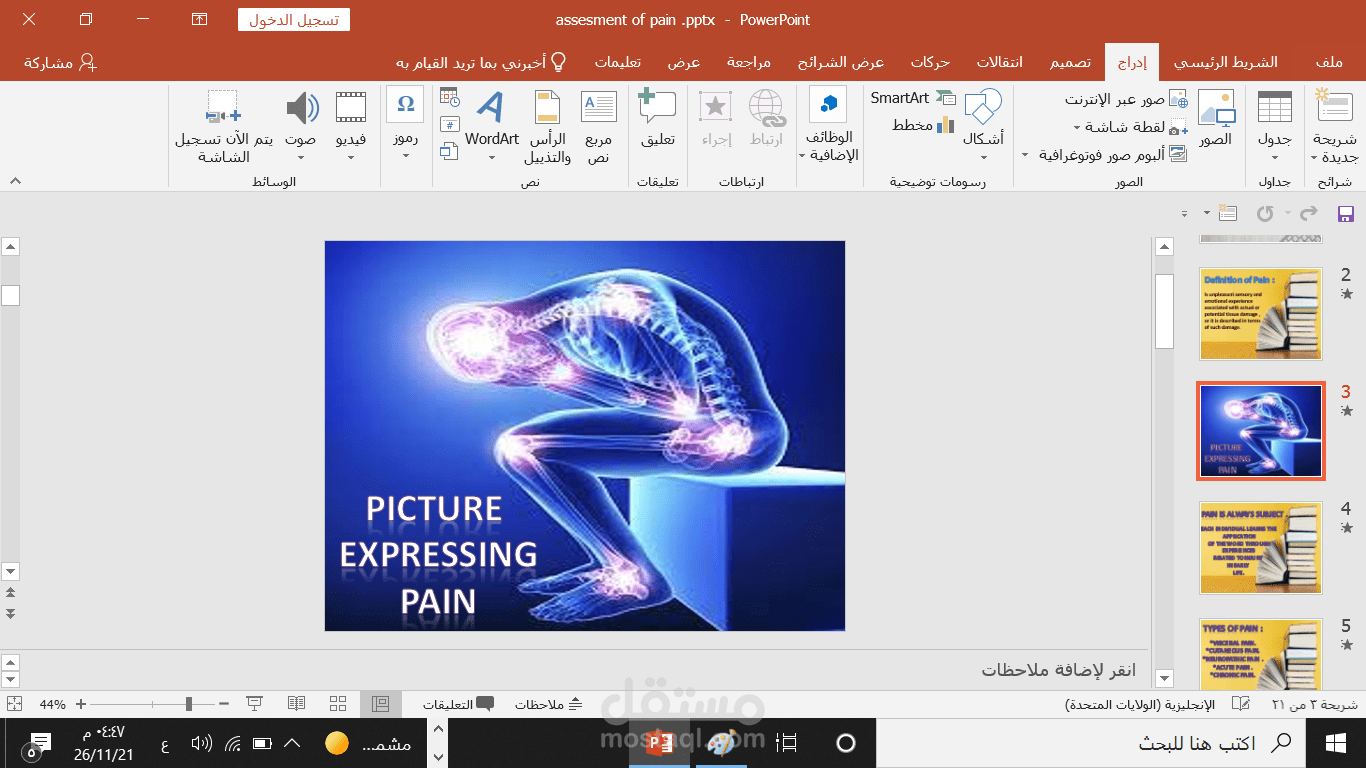Switch to Slide Sorter view
The height and width of the screenshot is (768, 1366).
(x=338, y=704)
